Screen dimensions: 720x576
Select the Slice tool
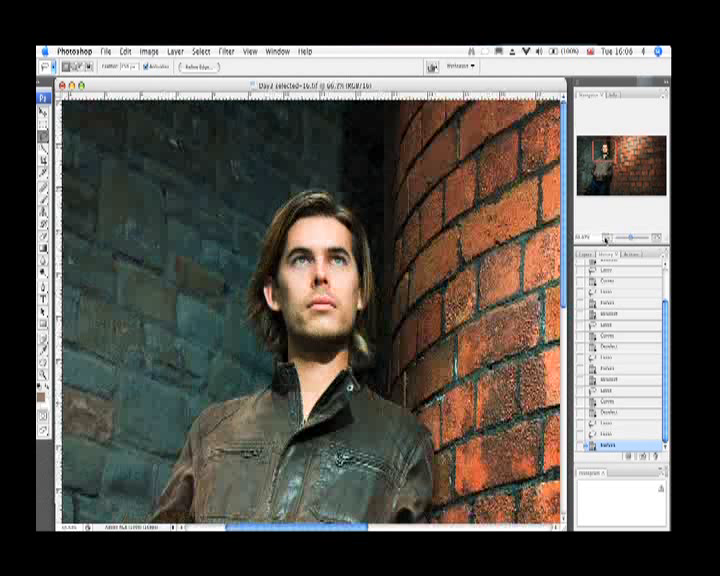click(43, 172)
